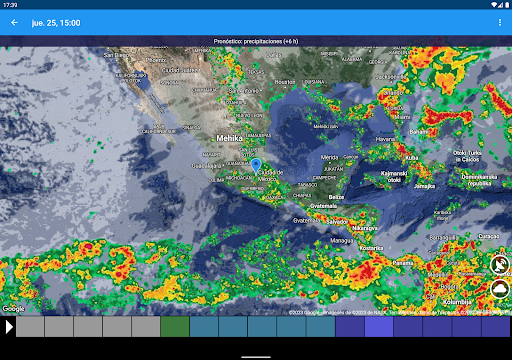
Task: Click the 'Kostarika' country label
Action: (371, 248)
